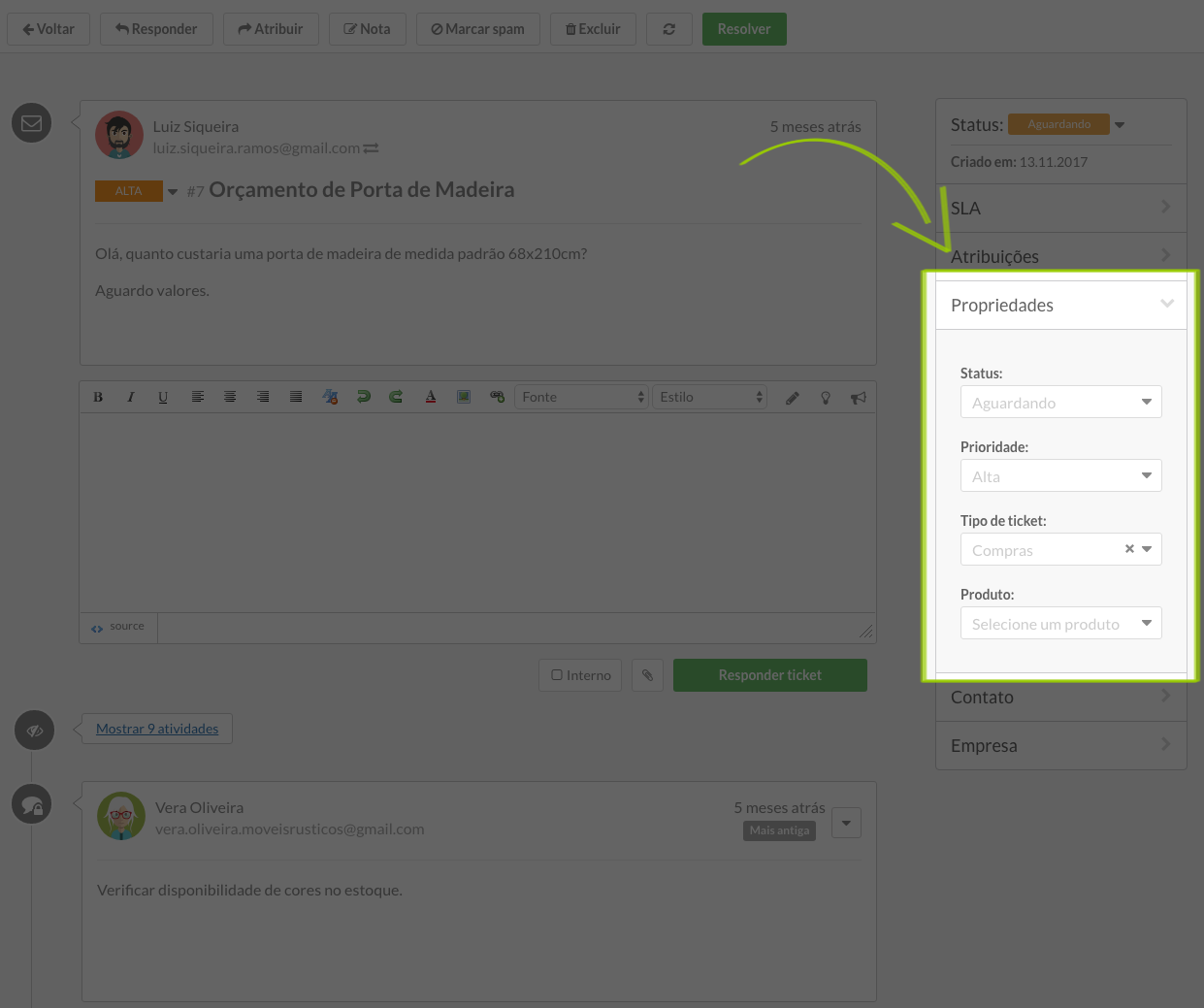This screenshot has height=1008, width=1204.
Task: Click the Atribuir button
Action: (271, 29)
